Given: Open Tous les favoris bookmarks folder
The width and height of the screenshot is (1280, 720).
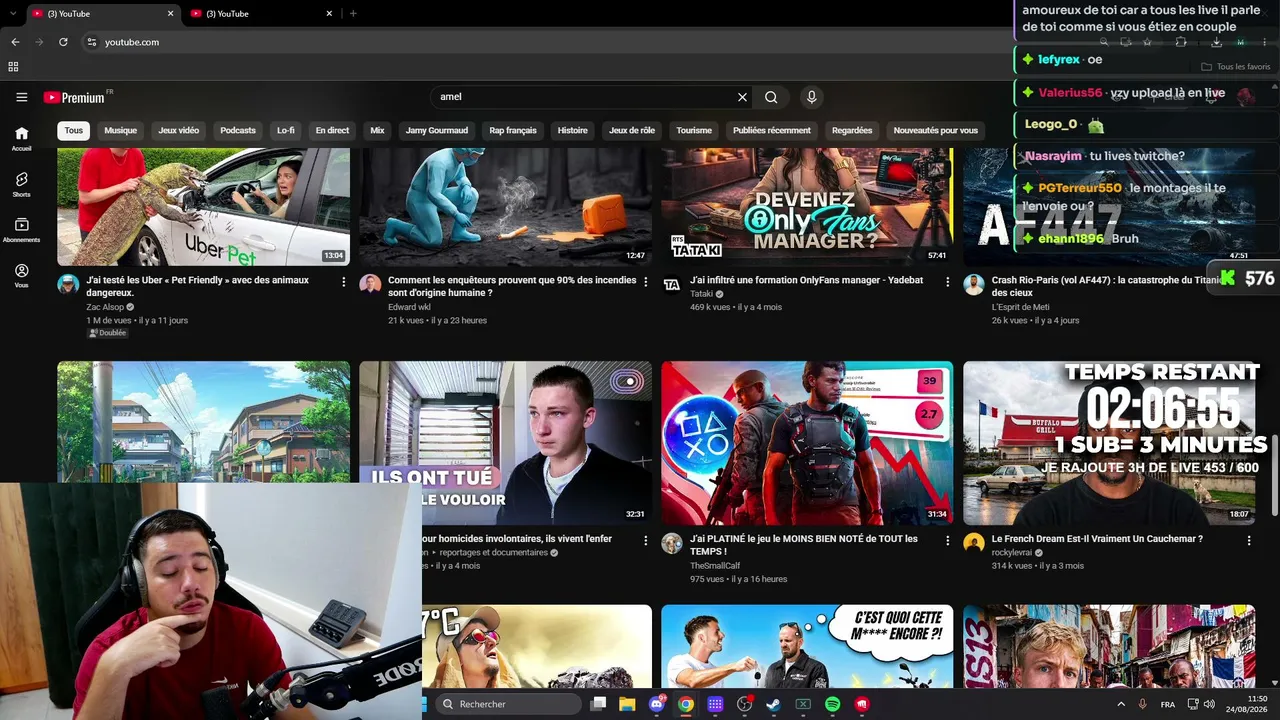Looking at the screenshot, I should point(1236,67).
